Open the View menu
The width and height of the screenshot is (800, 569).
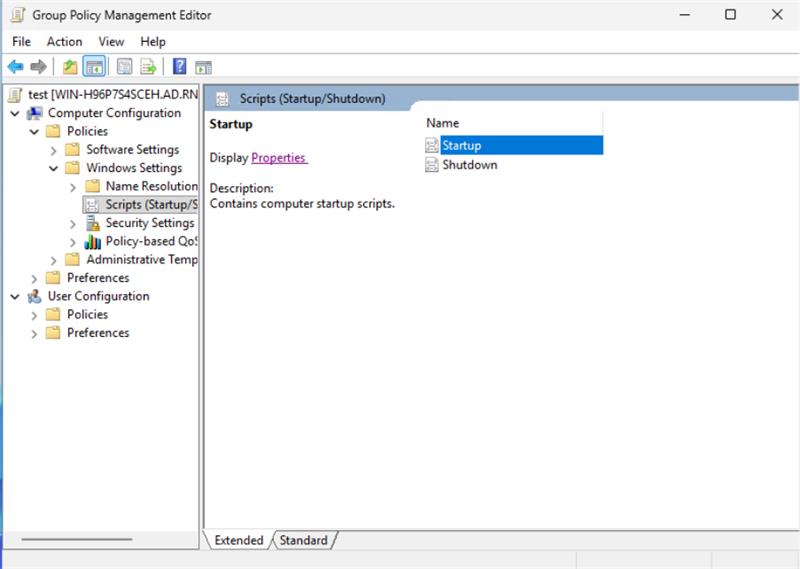tap(111, 41)
